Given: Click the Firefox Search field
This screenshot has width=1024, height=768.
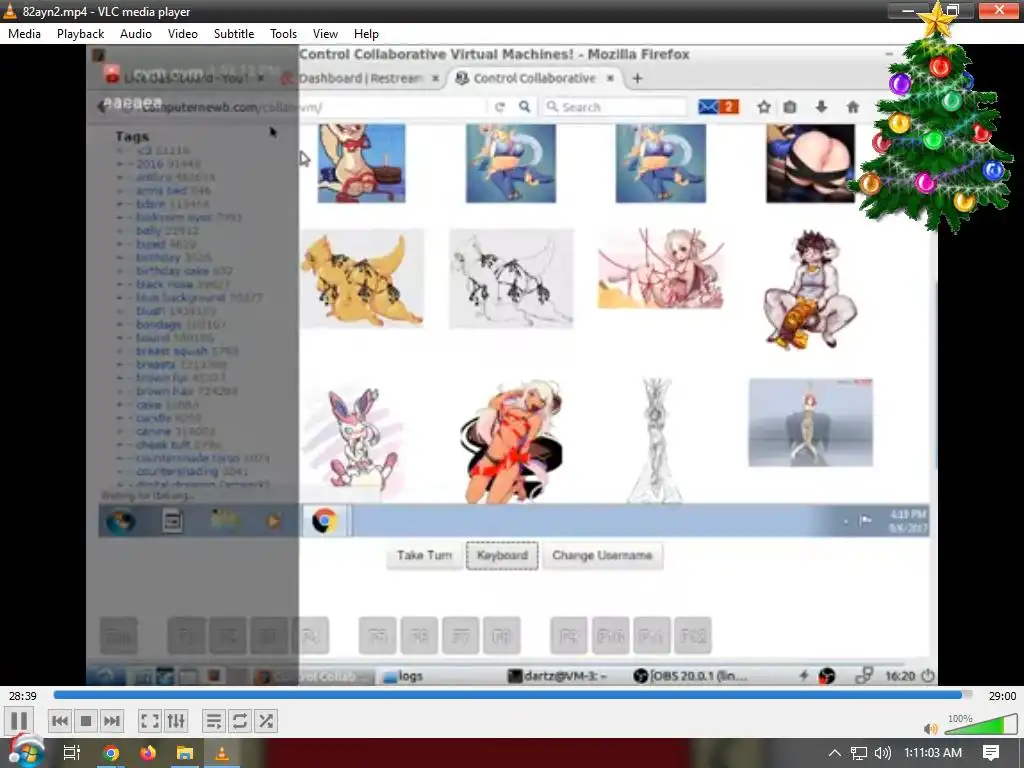Looking at the screenshot, I should [x=614, y=107].
